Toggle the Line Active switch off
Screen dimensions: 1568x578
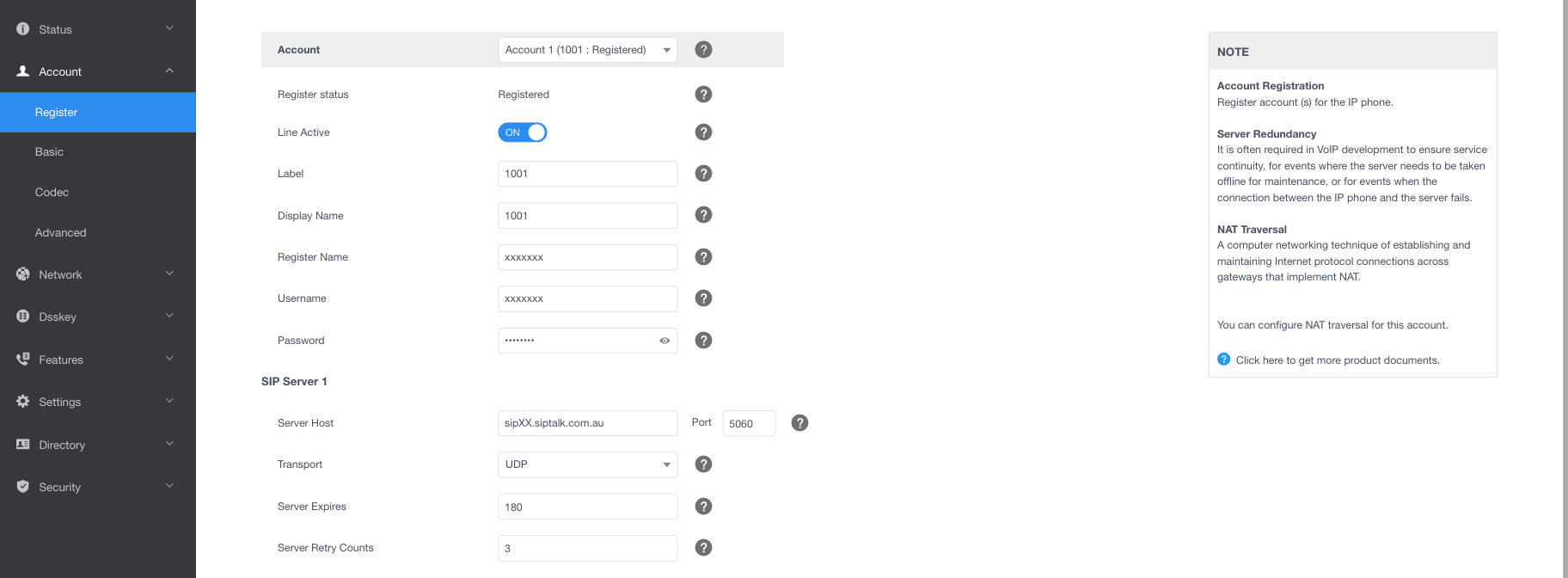click(523, 132)
